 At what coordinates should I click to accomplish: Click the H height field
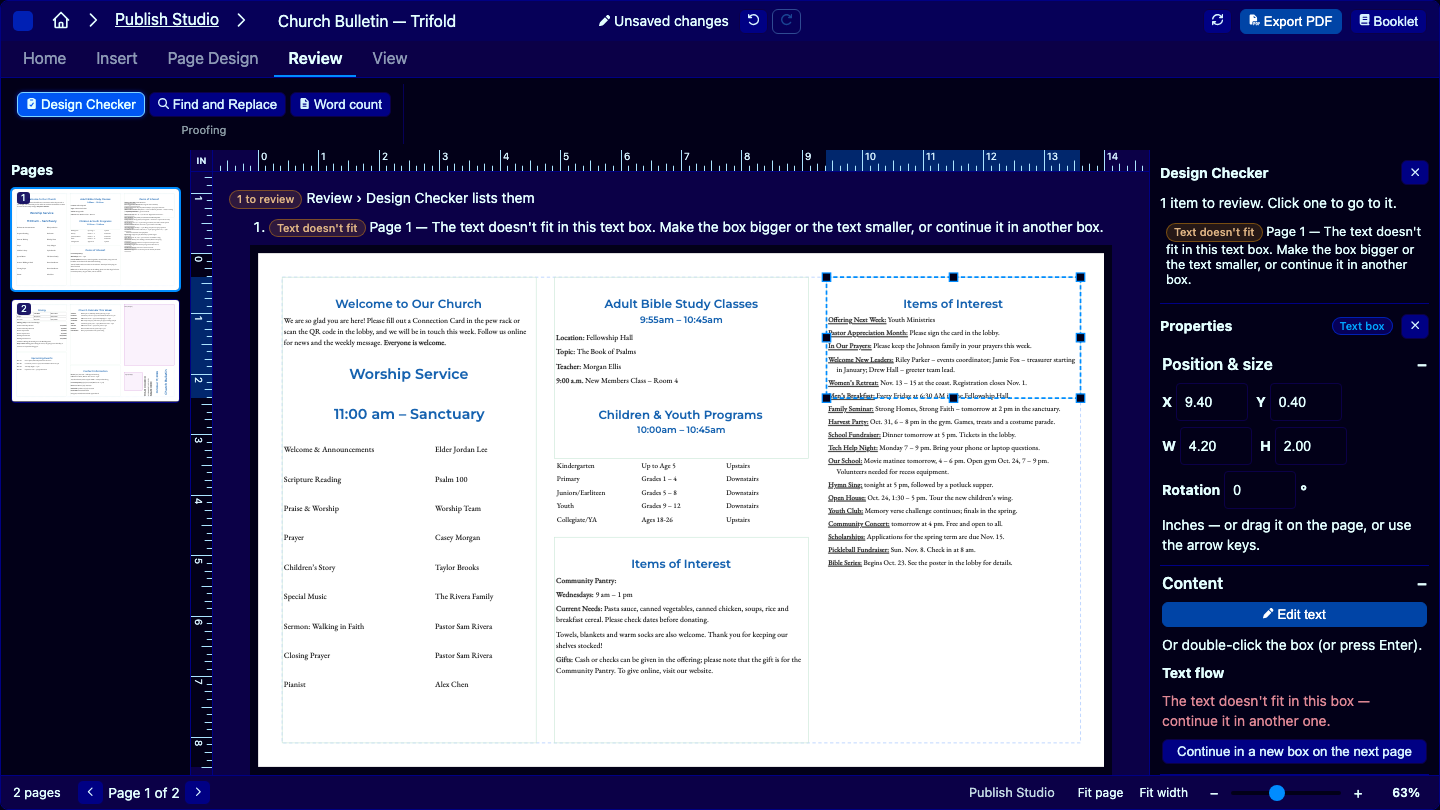(x=1311, y=446)
